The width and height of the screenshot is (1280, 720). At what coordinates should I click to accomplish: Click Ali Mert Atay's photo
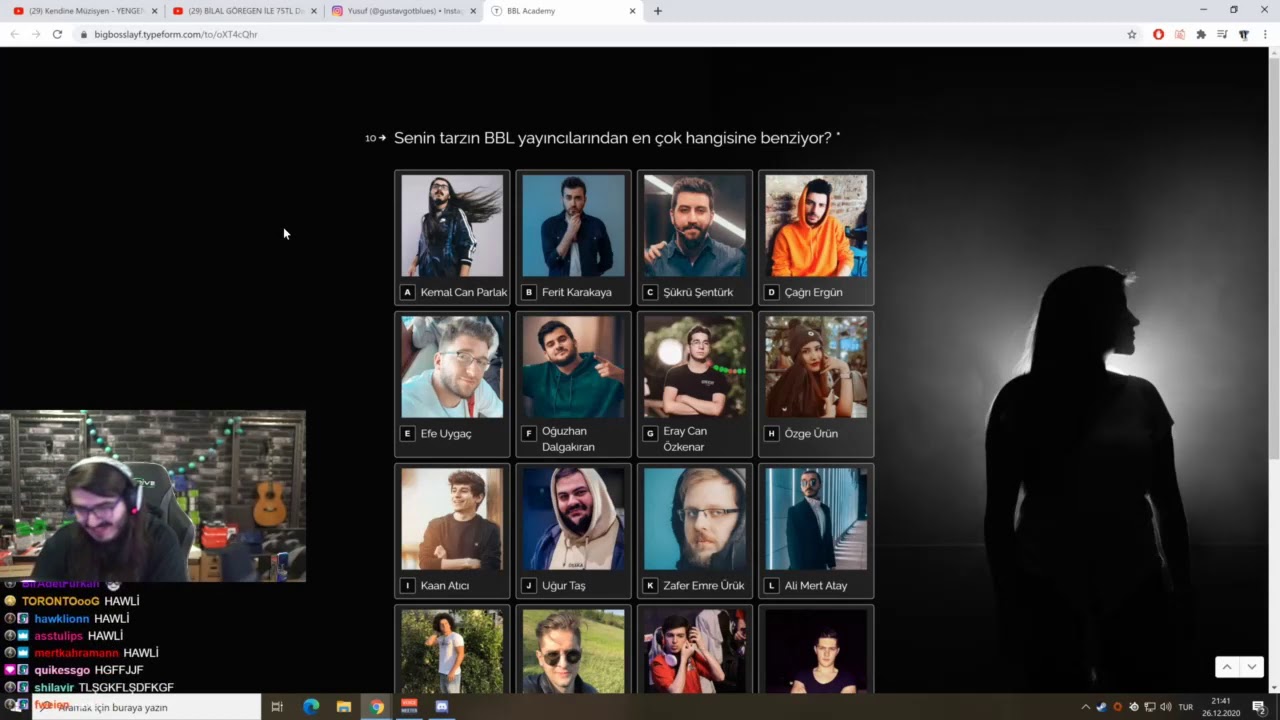point(816,519)
